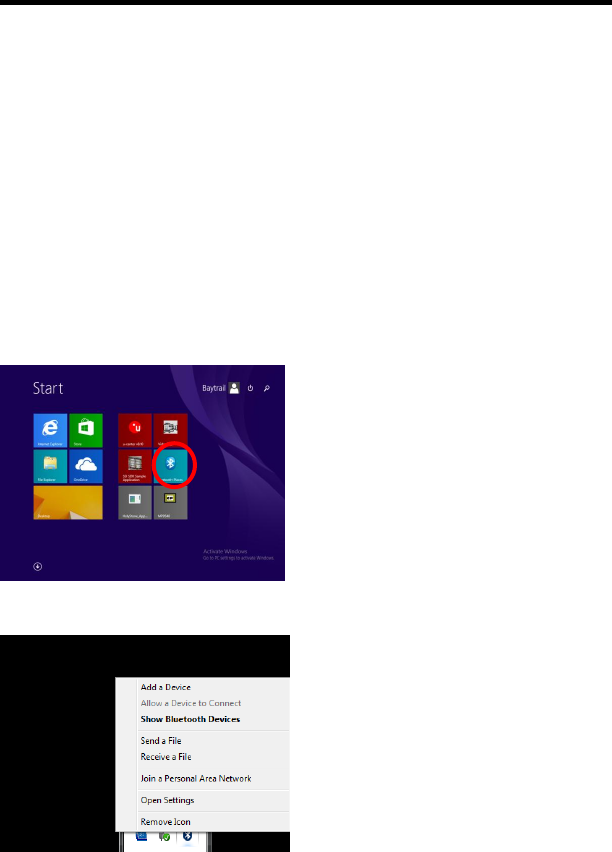Show all apps with the down-arrow button
Viewport: 612px width, 852px height.
tap(38, 567)
